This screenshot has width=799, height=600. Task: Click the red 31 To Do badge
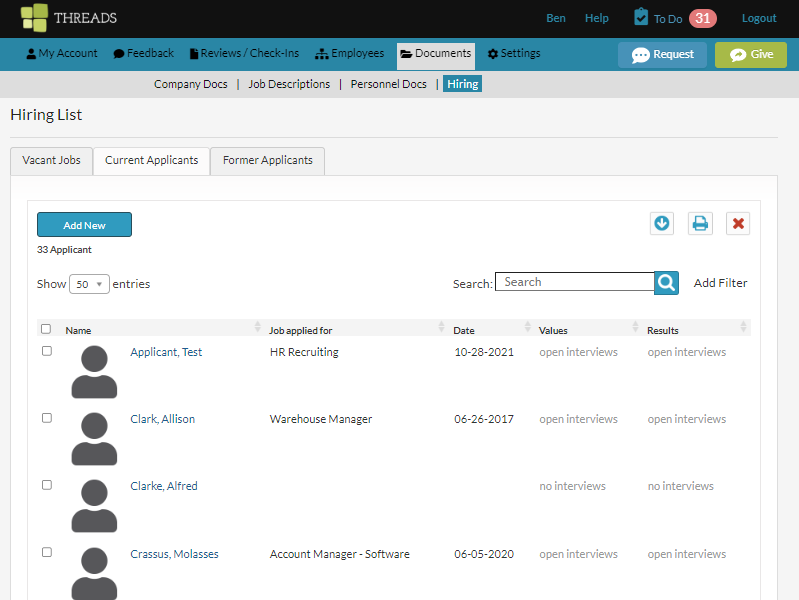(703, 18)
